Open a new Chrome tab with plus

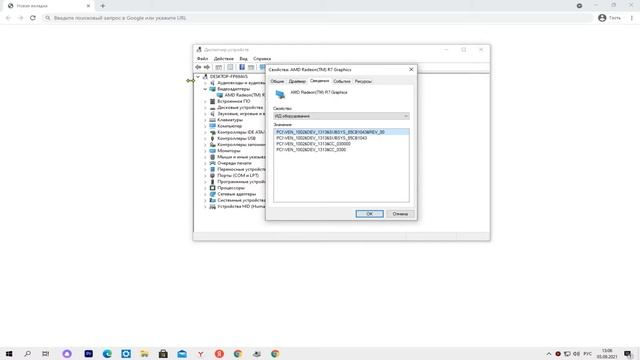(x=102, y=6)
